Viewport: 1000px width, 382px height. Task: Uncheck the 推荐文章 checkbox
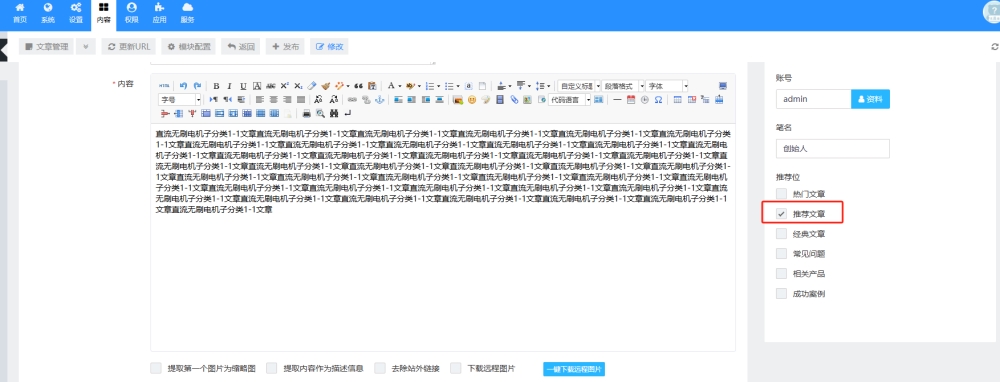[x=781, y=214]
